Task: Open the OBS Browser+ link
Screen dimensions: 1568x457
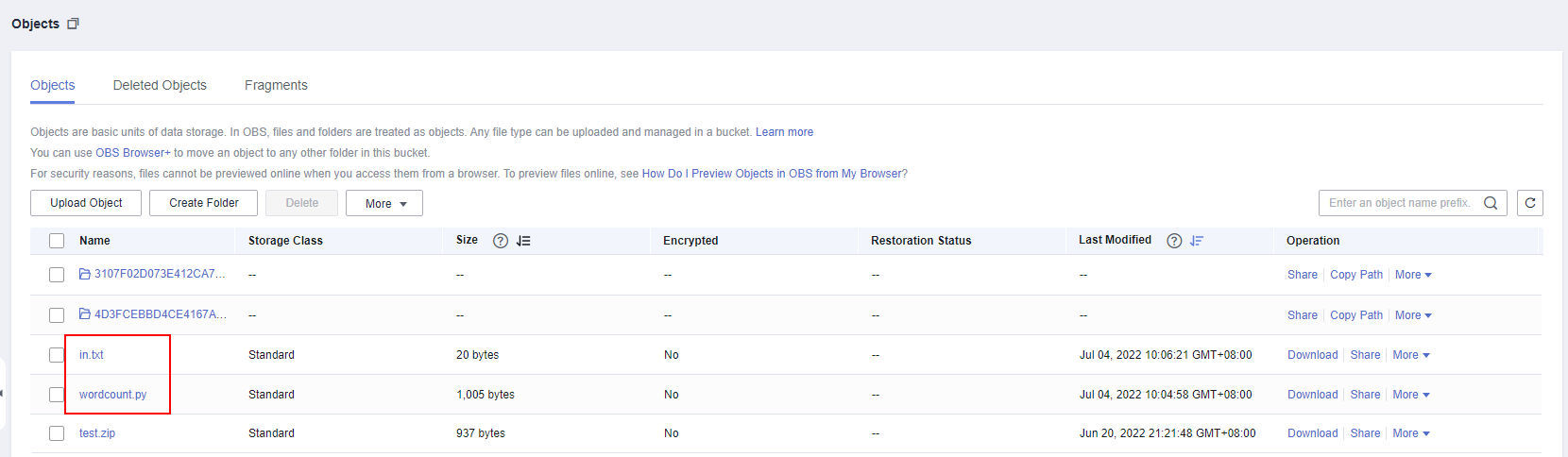Action: point(133,153)
